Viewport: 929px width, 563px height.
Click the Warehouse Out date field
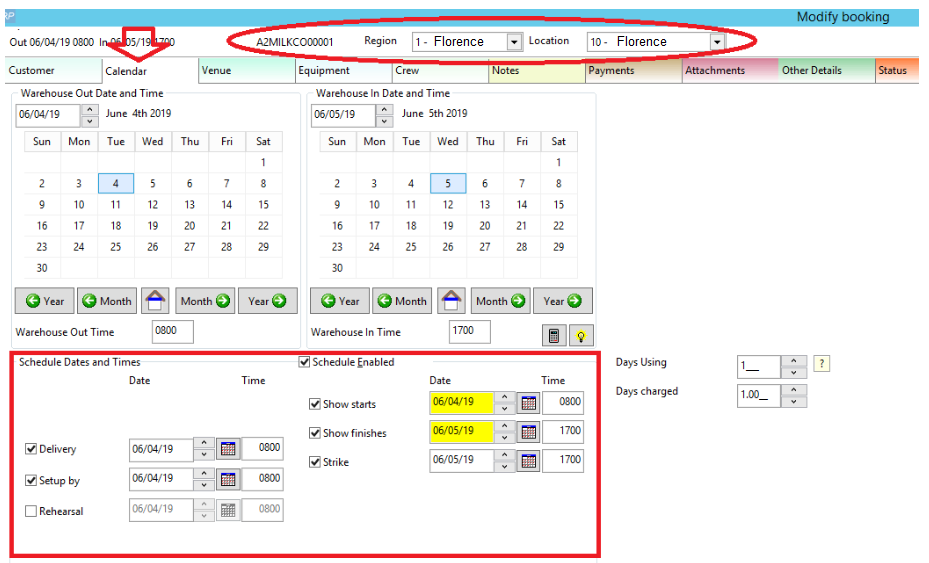47,116
